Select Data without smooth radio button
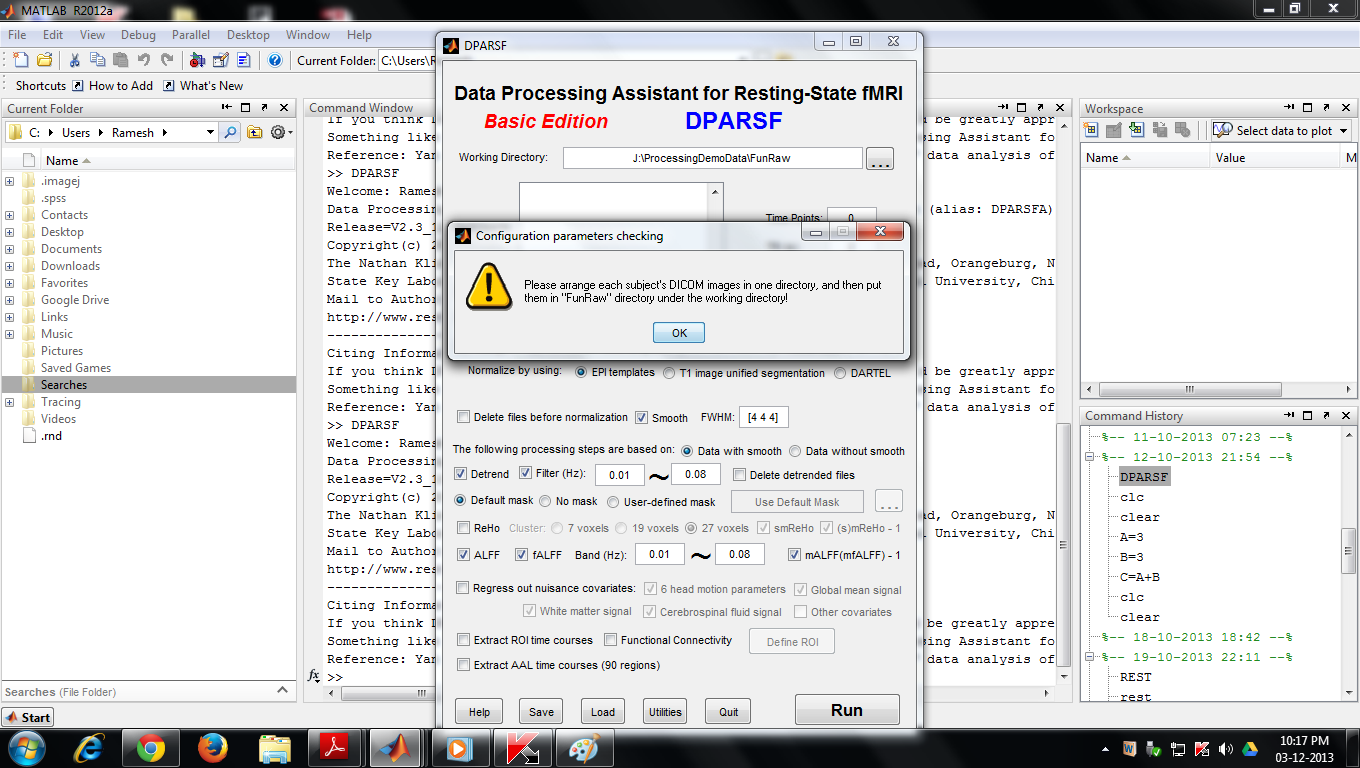Viewport: 1360px width, 768px height. coord(796,451)
